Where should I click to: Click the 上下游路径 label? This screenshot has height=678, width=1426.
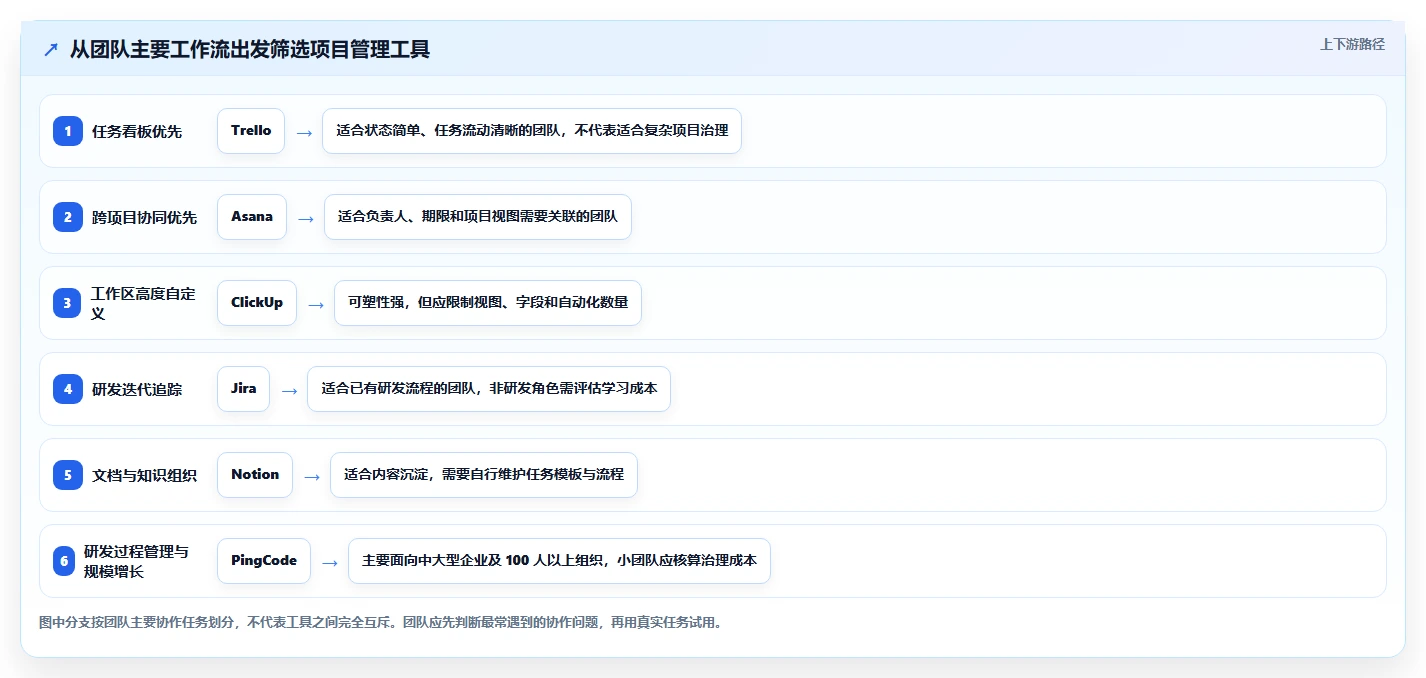tap(1352, 44)
